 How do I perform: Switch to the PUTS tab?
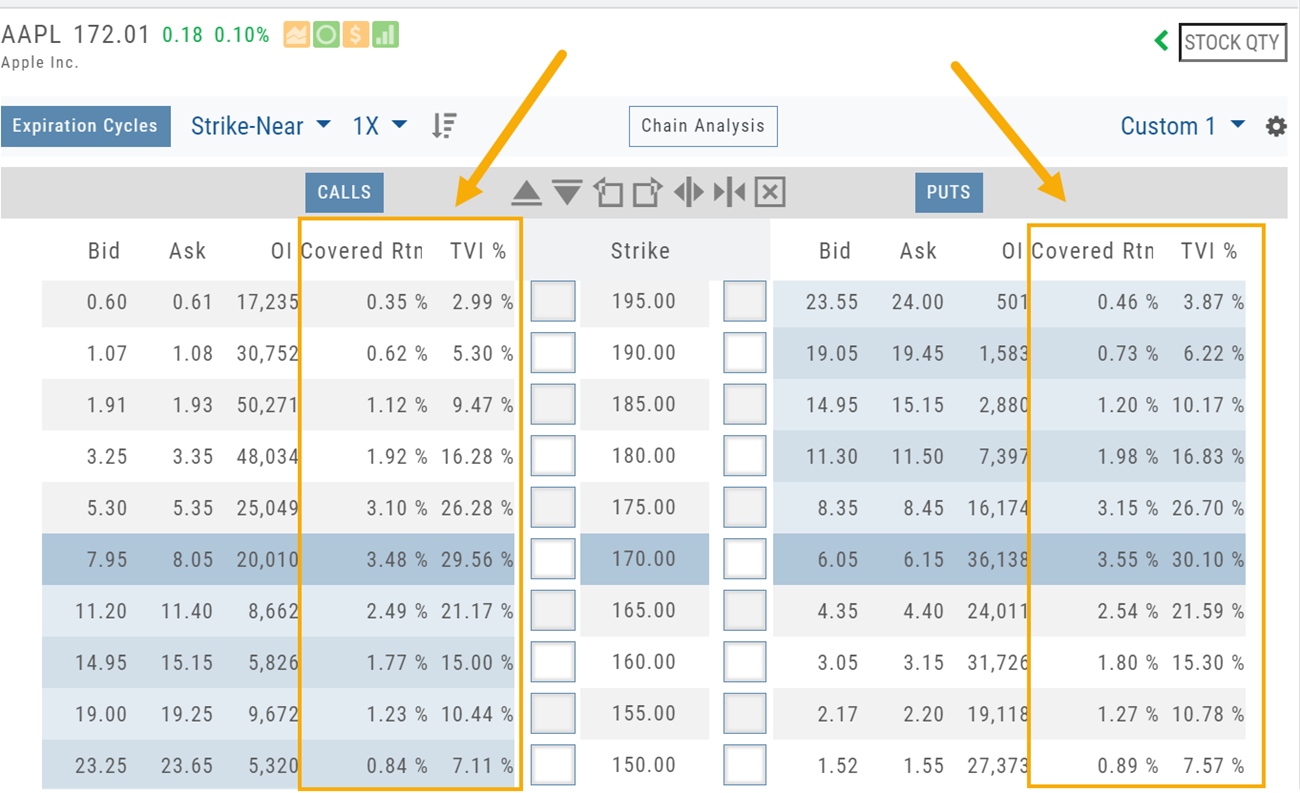click(x=948, y=192)
